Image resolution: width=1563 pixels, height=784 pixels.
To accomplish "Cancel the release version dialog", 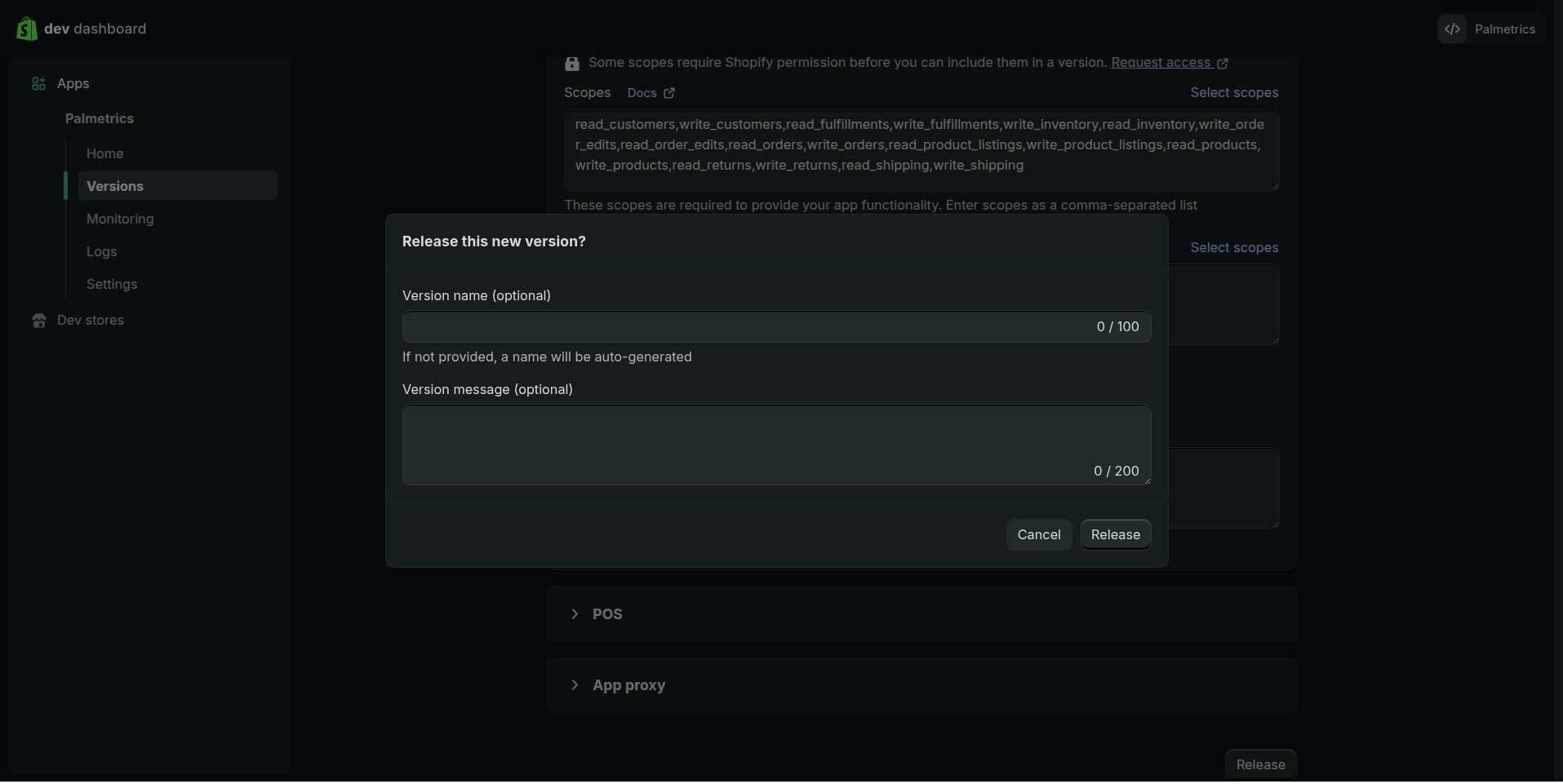I will [1038, 534].
